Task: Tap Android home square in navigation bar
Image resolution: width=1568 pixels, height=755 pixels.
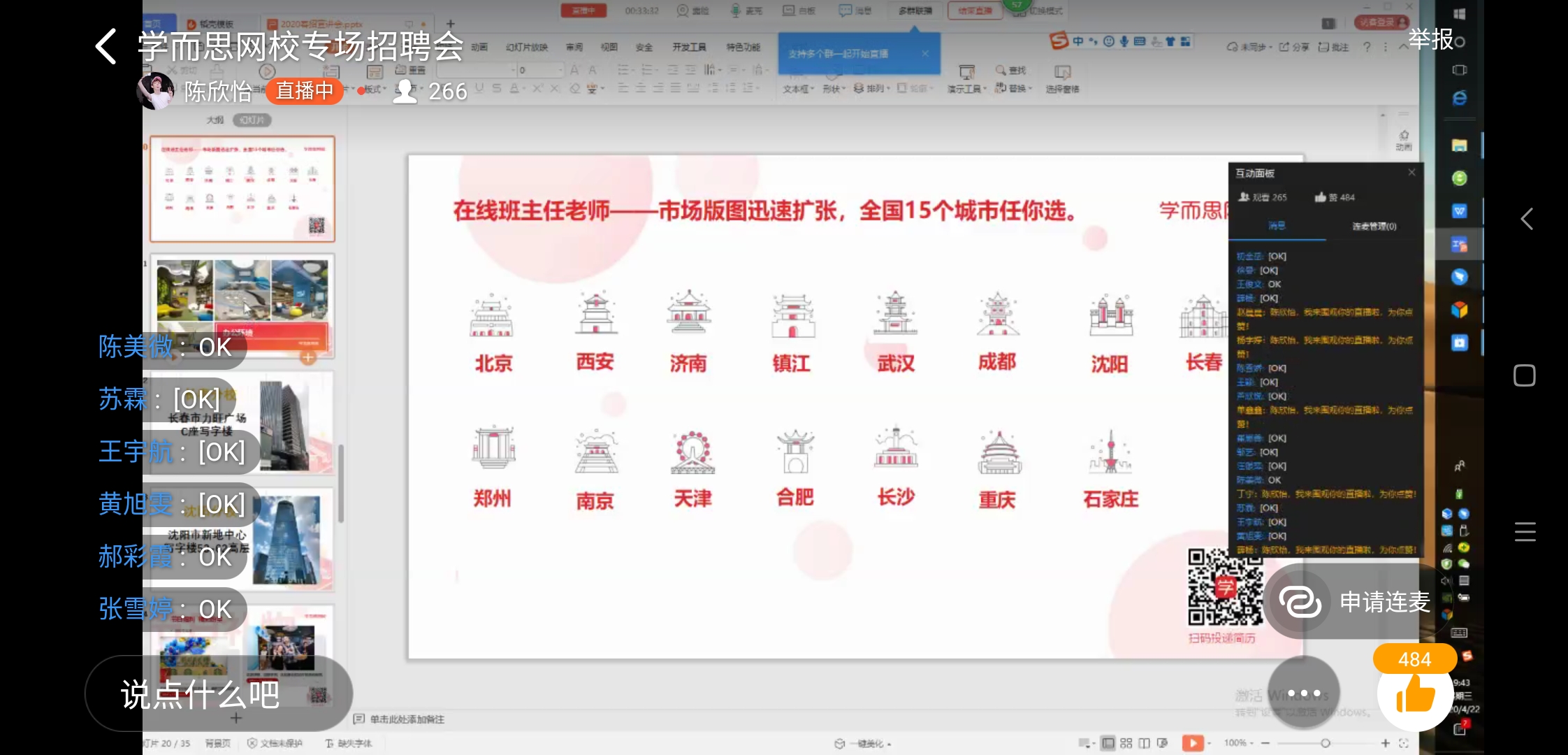Action: [x=1525, y=375]
